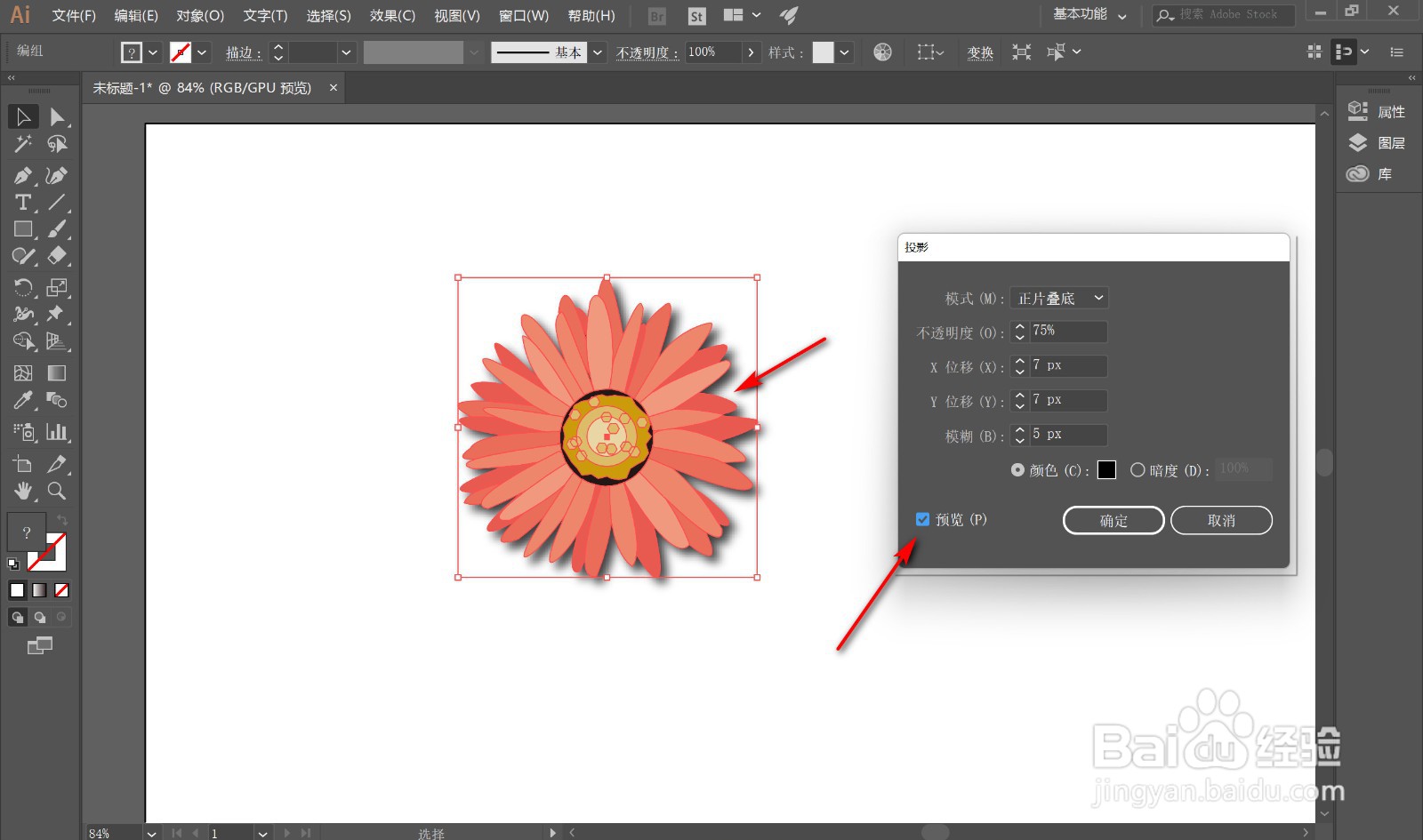This screenshot has width=1423, height=840.
Task: Open the 编辑(E) menu
Action: pos(136,16)
